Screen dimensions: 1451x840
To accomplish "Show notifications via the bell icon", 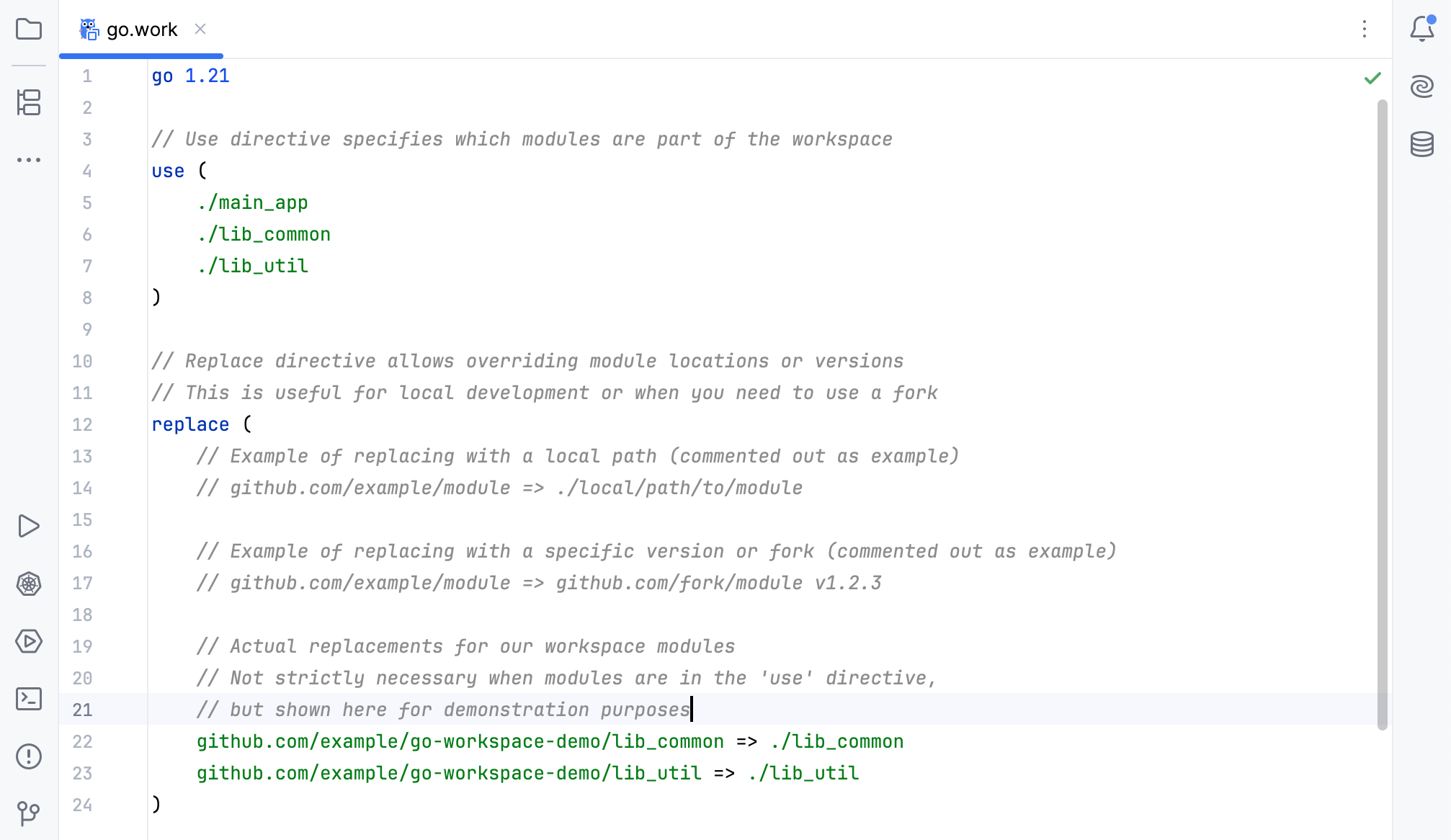I will pyautogui.click(x=1422, y=29).
